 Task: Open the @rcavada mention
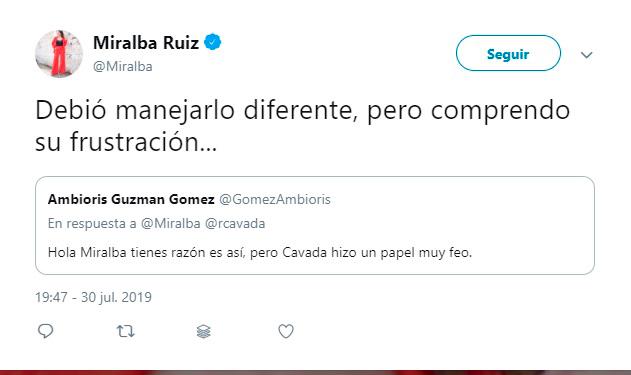tap(235, 223)
